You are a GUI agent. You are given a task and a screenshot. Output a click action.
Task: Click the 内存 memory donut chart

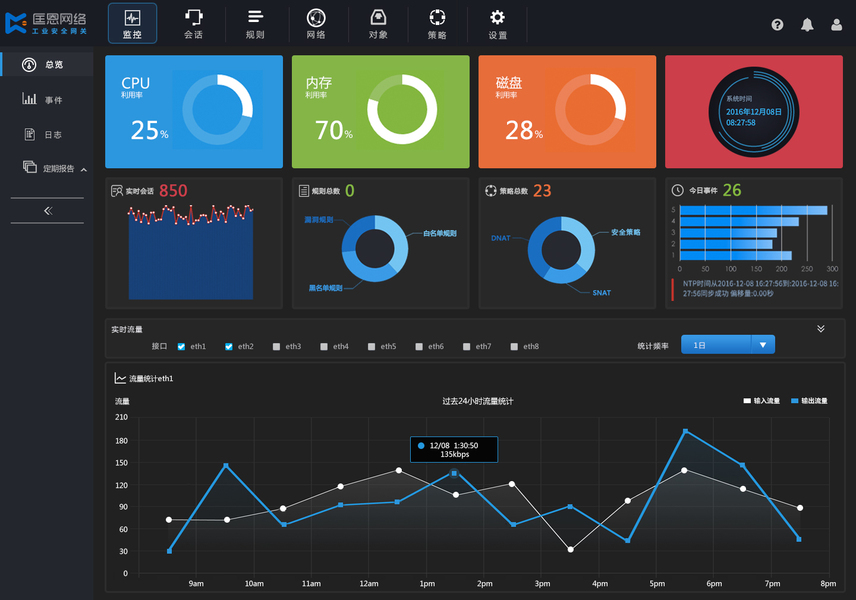click(x=402, y=109)
